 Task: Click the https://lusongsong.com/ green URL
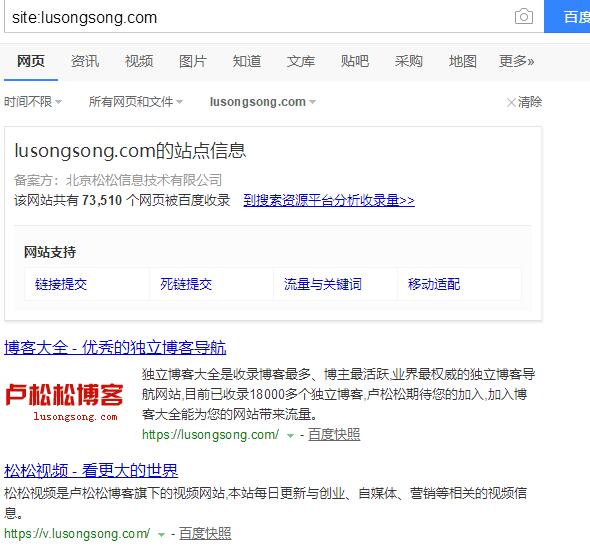pyautogui.click(x=210, y=435)
